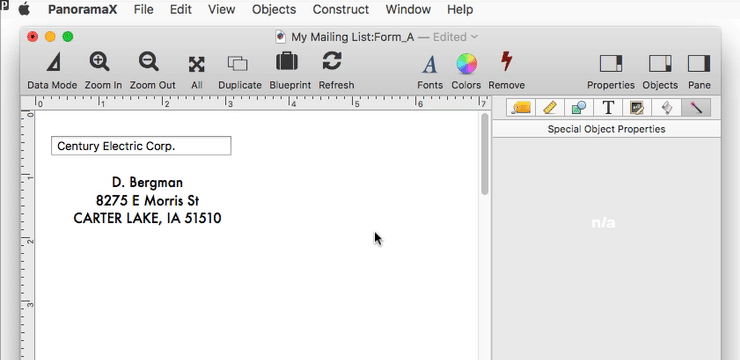Click the Duplicate toolbar icon
Viewport: 740px width, 360px height.
(237, 63)
